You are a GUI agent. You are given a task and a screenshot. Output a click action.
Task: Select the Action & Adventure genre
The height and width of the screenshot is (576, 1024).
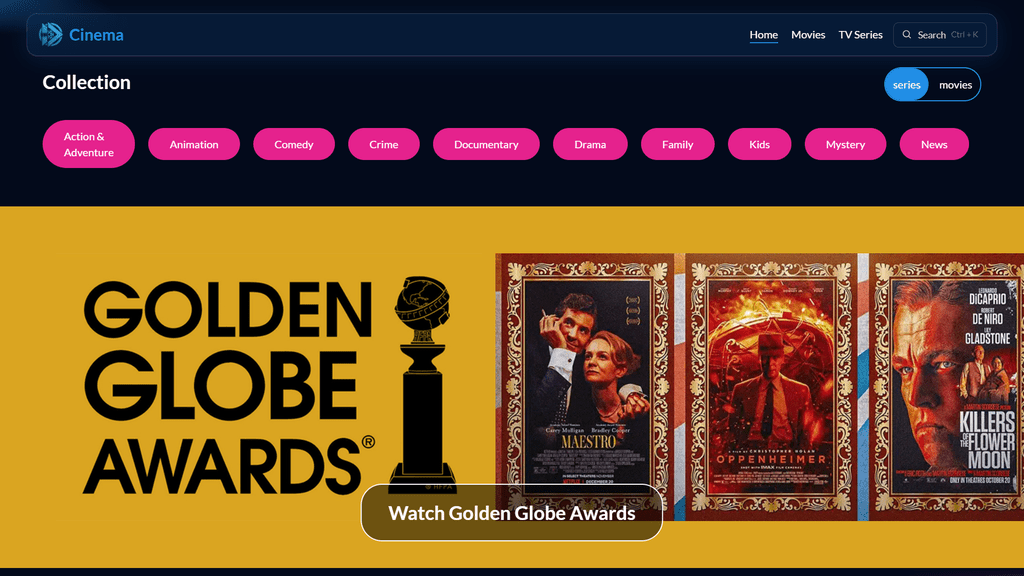89,144
